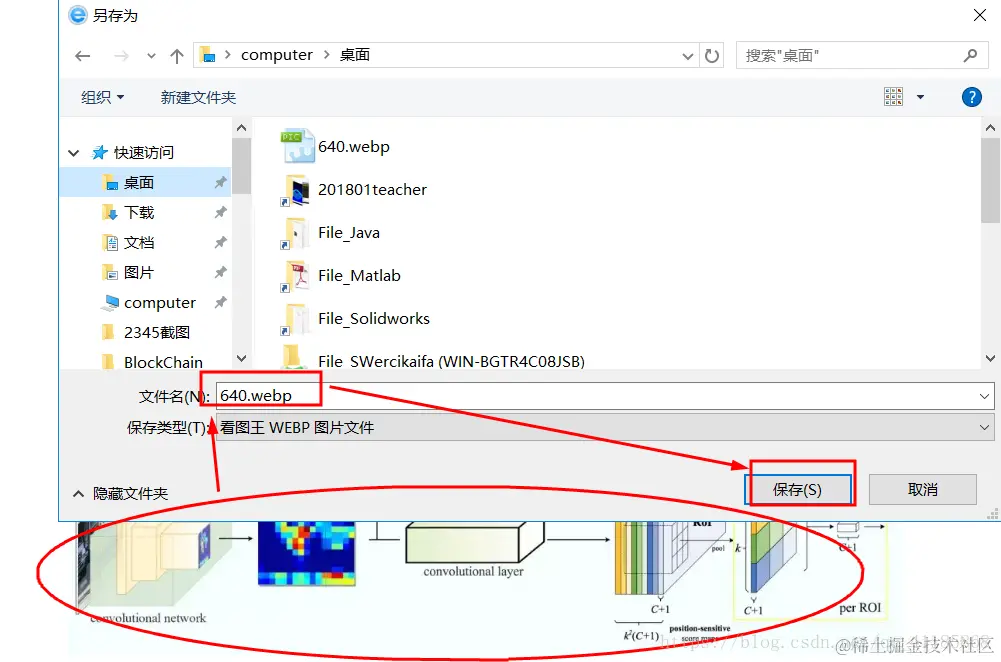Open 下载 in the navigation pane
The width and height of the screenshot is (1001, 662).
139,213
